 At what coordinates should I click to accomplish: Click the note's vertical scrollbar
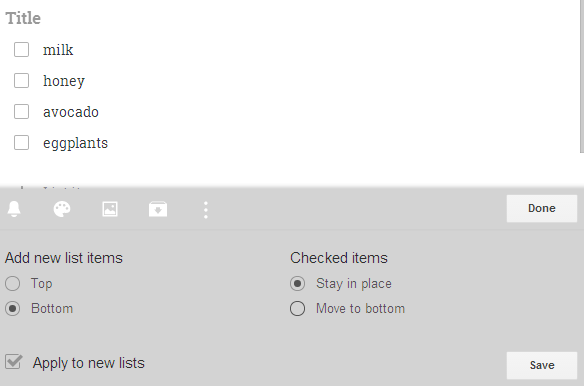(x=582, y=76)
